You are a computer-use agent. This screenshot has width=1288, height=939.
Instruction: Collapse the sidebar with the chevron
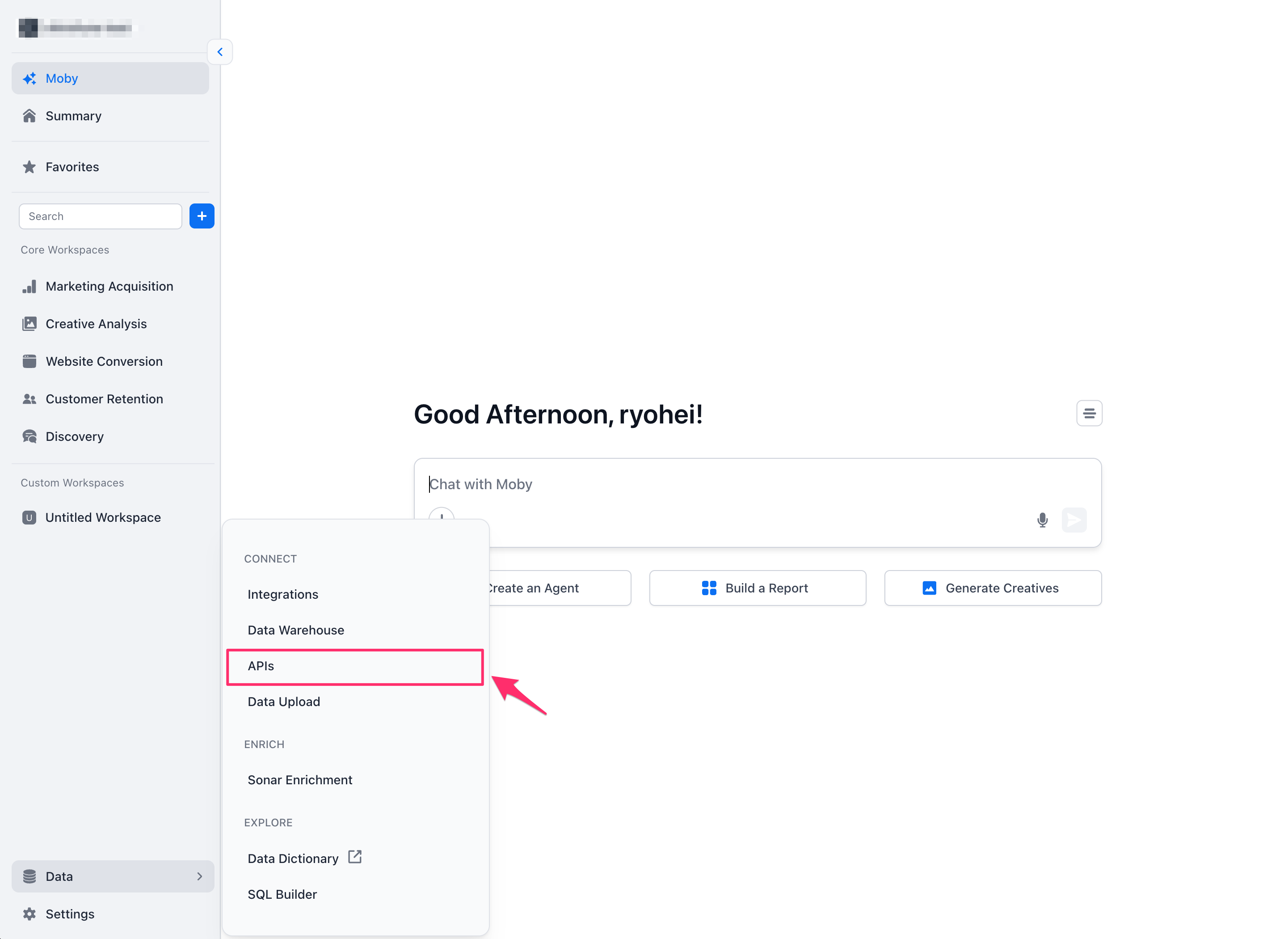tap(220, 52)
